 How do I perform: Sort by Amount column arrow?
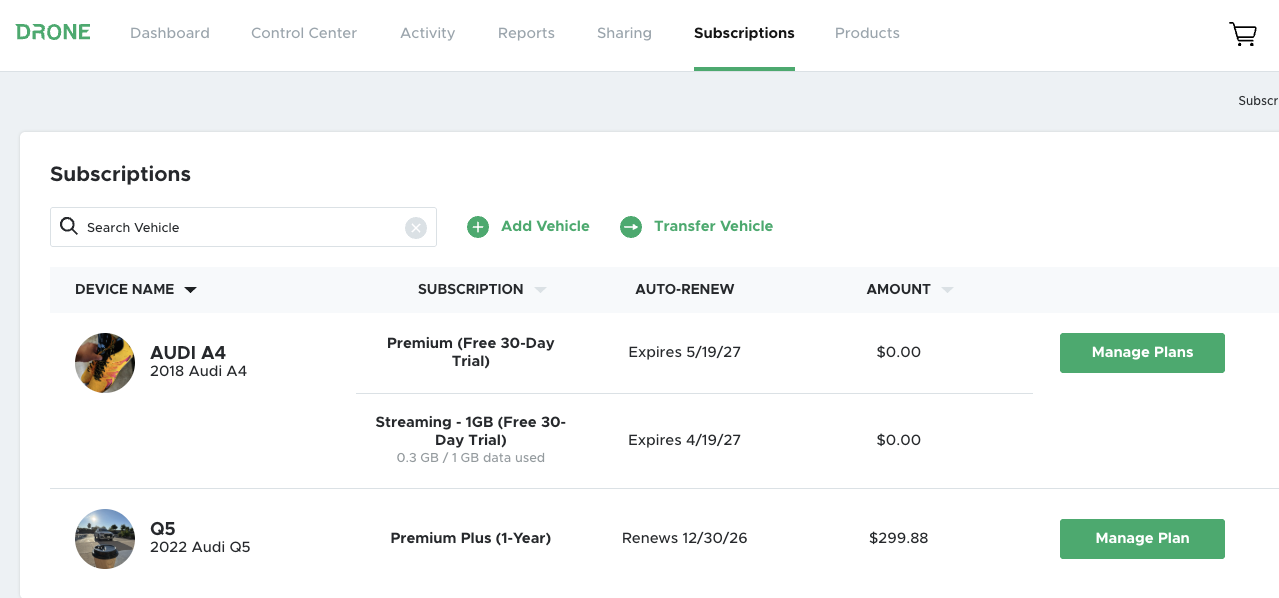tap(946, 290)
